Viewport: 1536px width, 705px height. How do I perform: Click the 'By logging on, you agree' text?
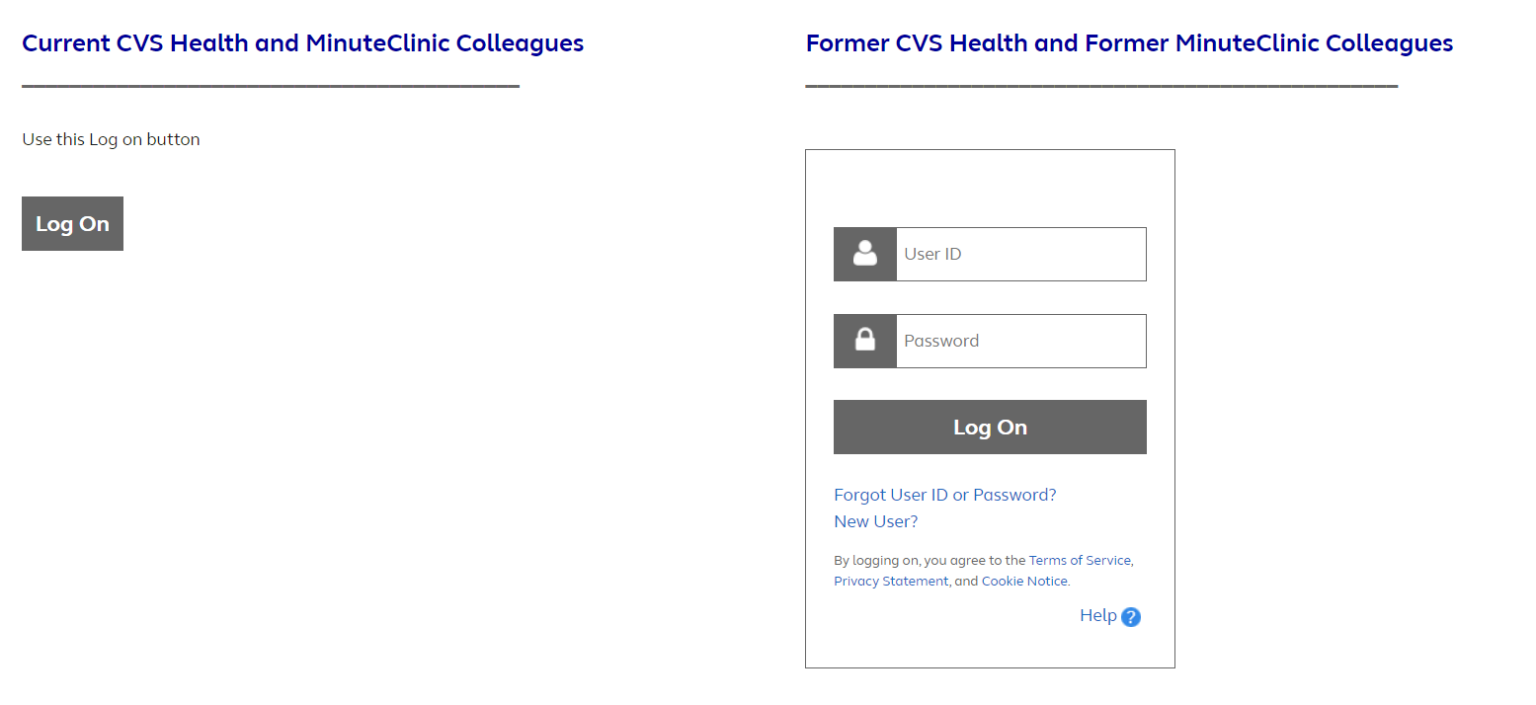click(x=930, y=561)
